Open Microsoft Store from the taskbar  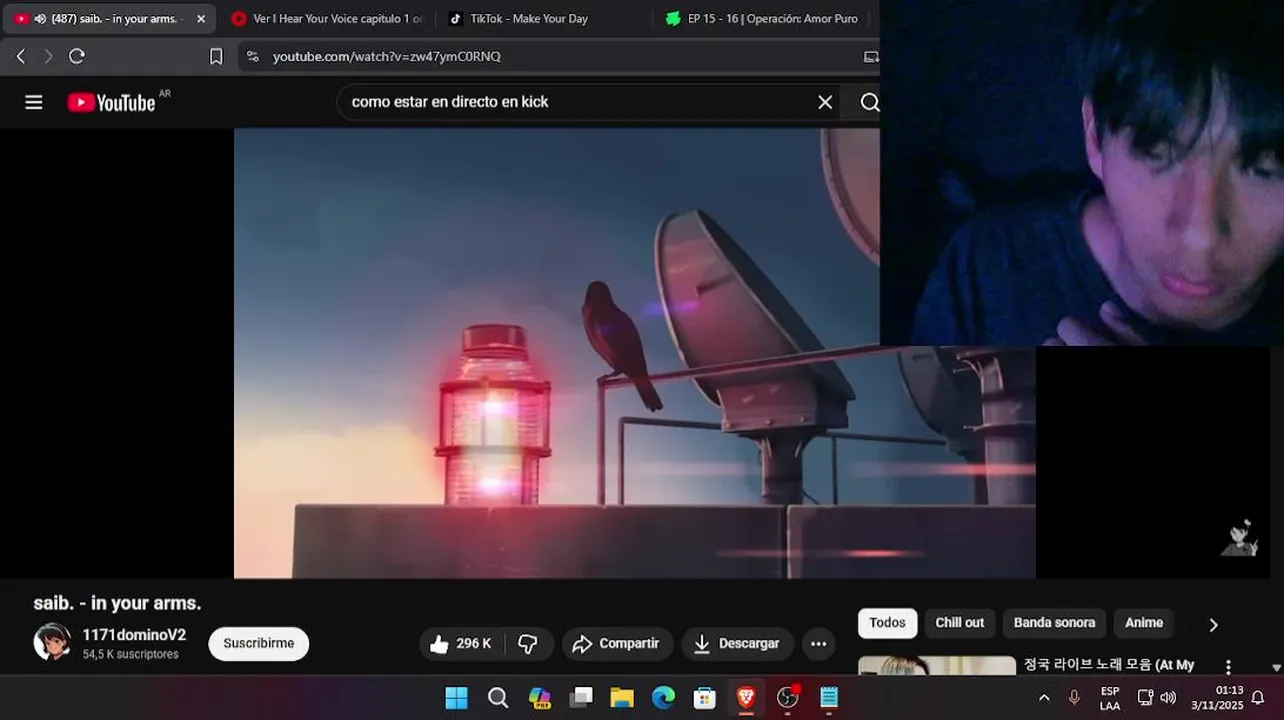[x=705, y=698]
